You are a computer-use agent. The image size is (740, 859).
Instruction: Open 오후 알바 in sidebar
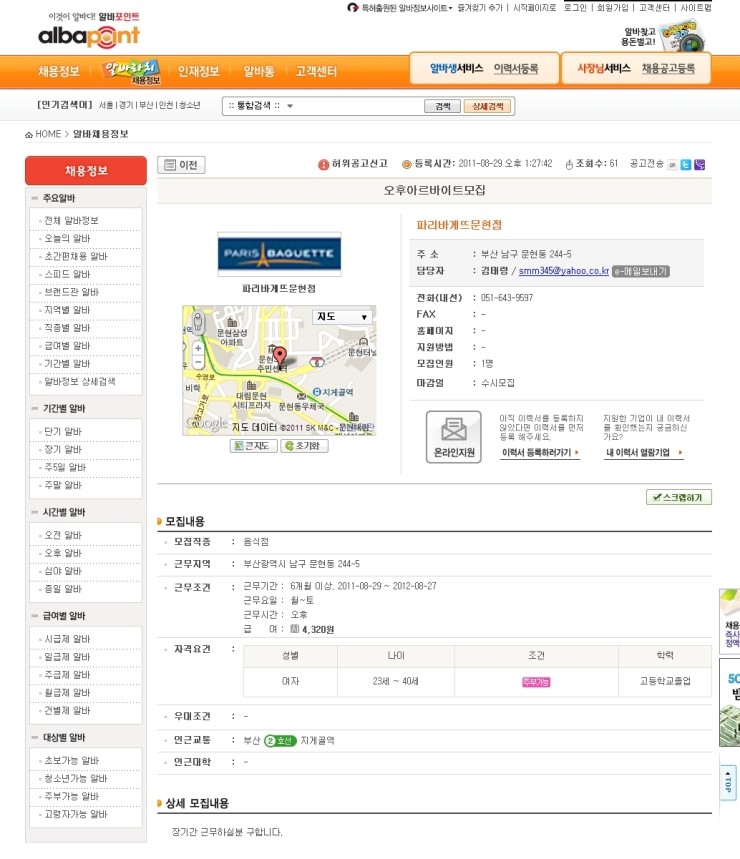[62, 553]
